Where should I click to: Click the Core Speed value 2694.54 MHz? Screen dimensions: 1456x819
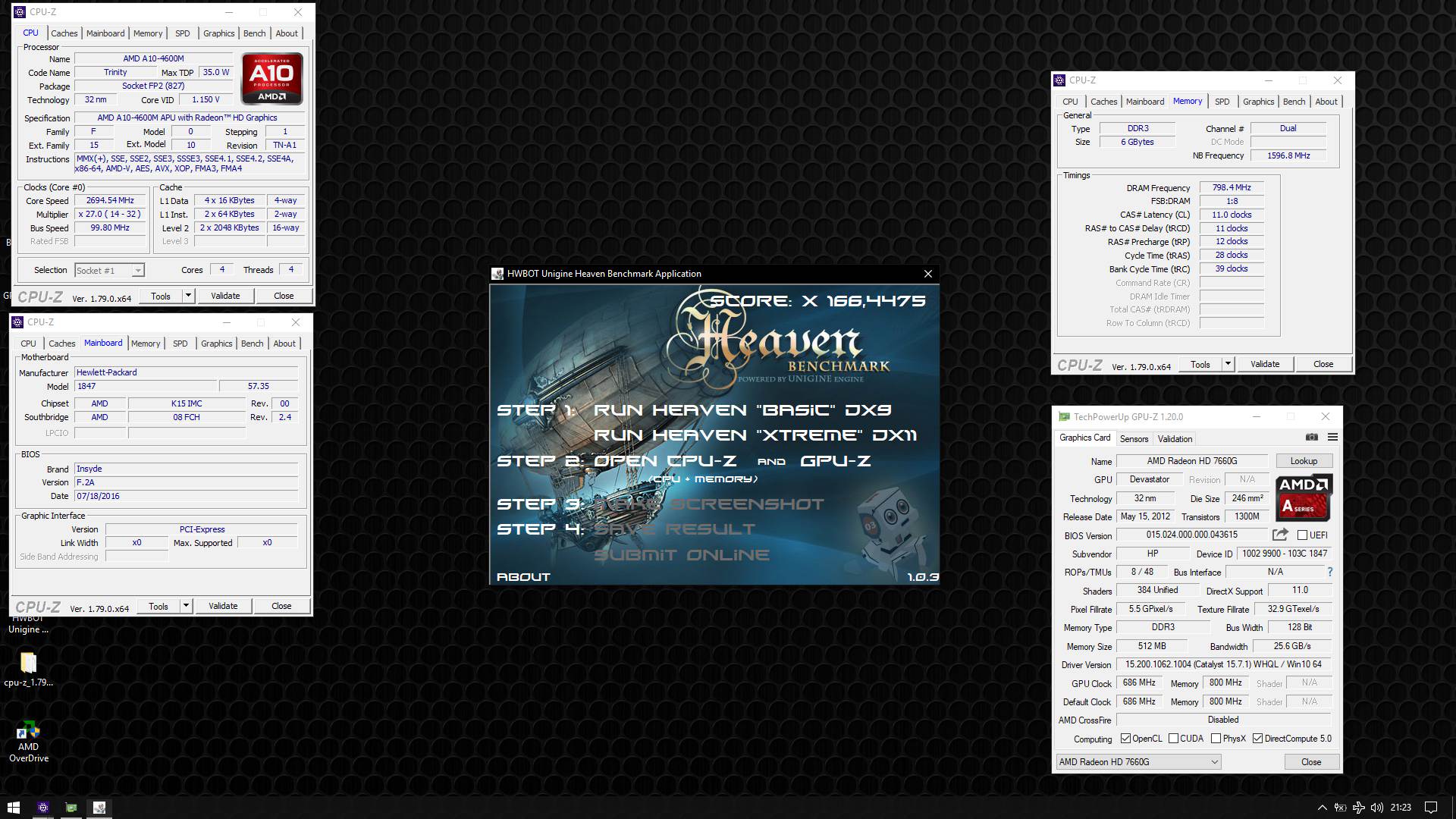tap(110, 201)
